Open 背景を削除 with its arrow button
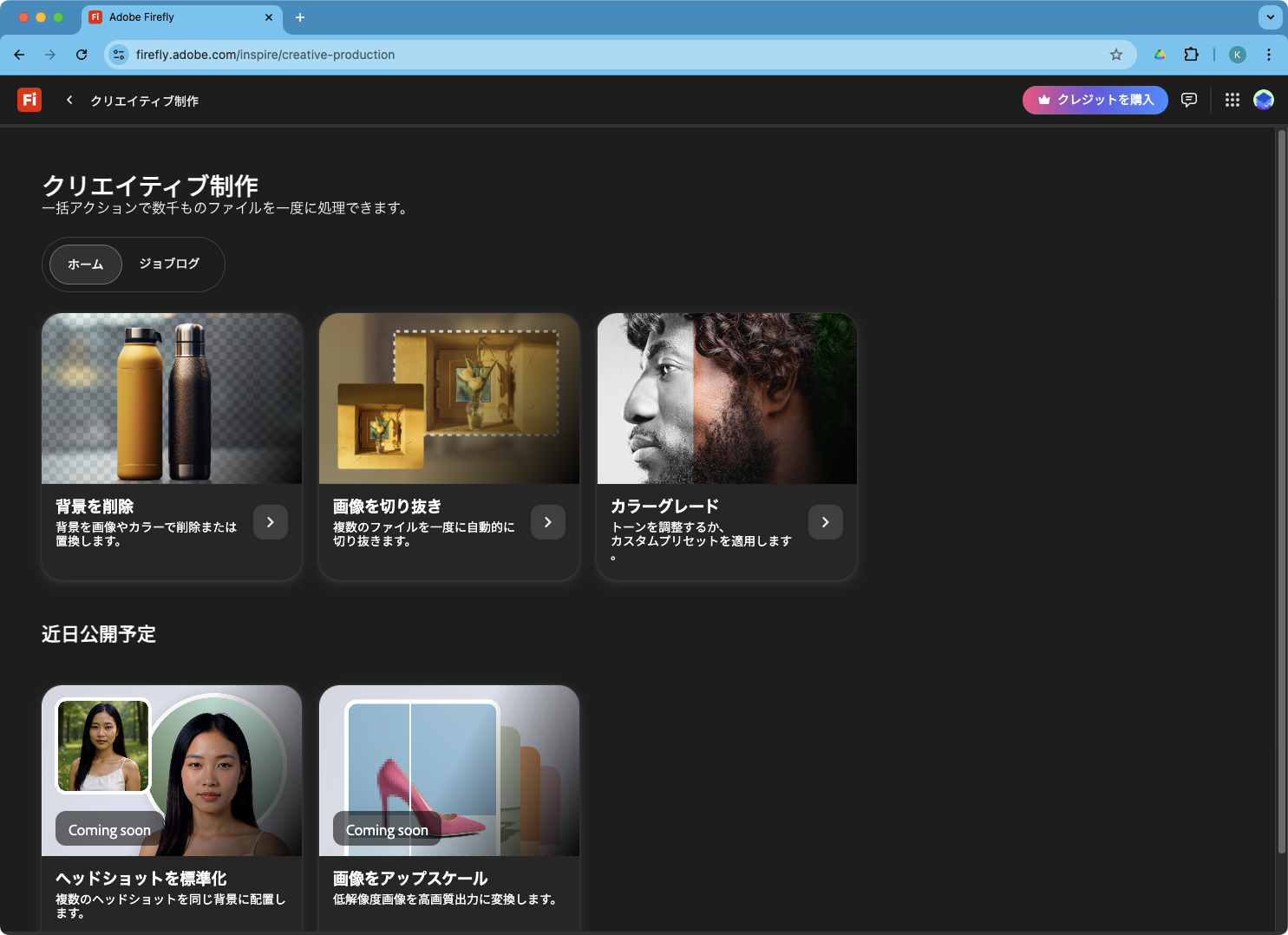The width and height of the screenshot is (1288, 935). pyautogui.click(x=271, y=522)
